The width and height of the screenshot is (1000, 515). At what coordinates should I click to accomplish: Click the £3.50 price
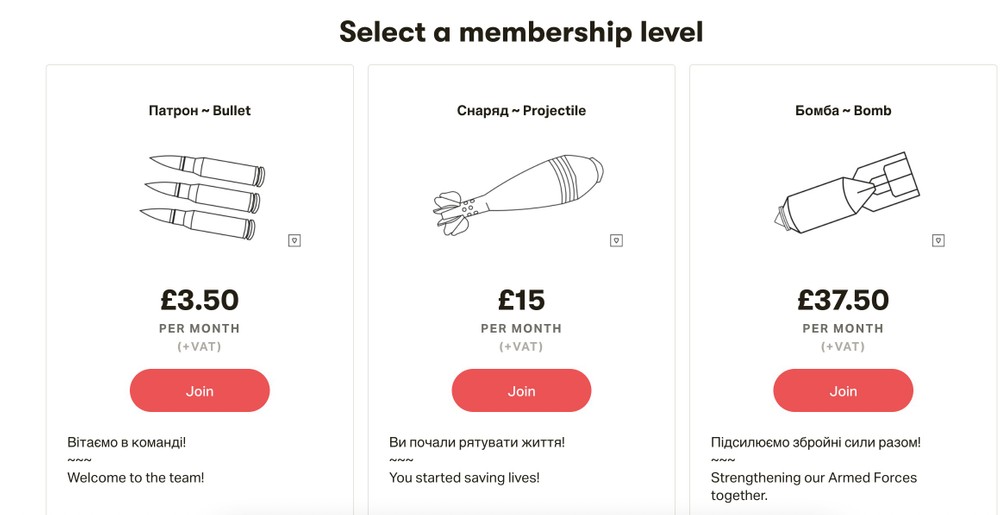tap(200, 299)
